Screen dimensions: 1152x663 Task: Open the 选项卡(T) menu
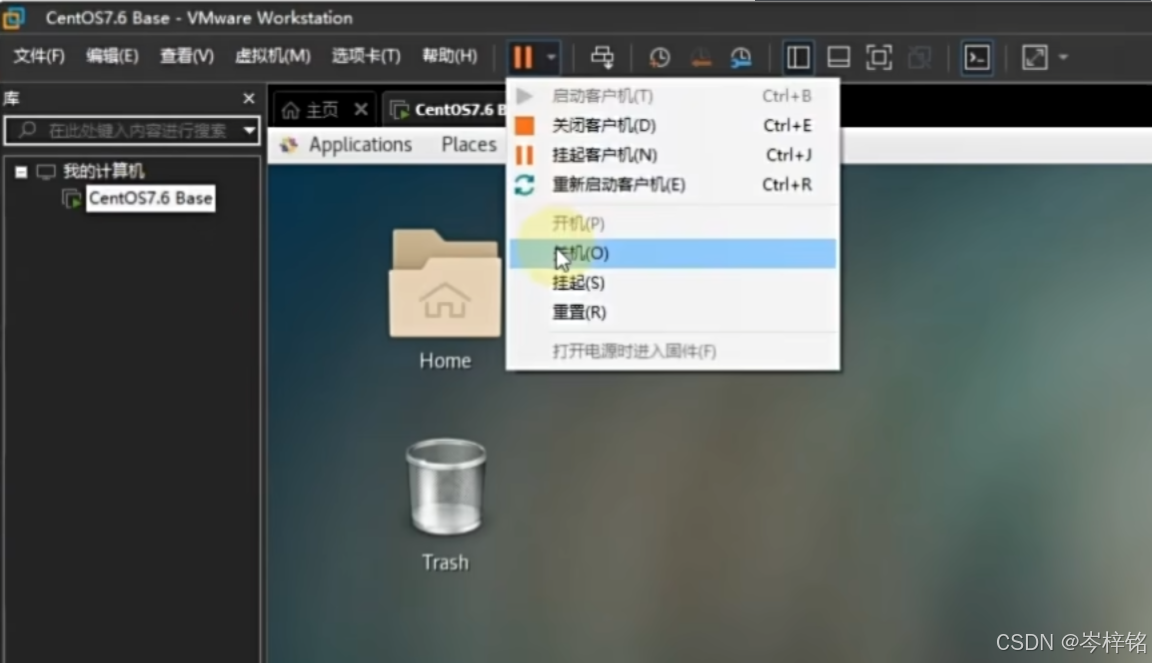pos(366,56)
